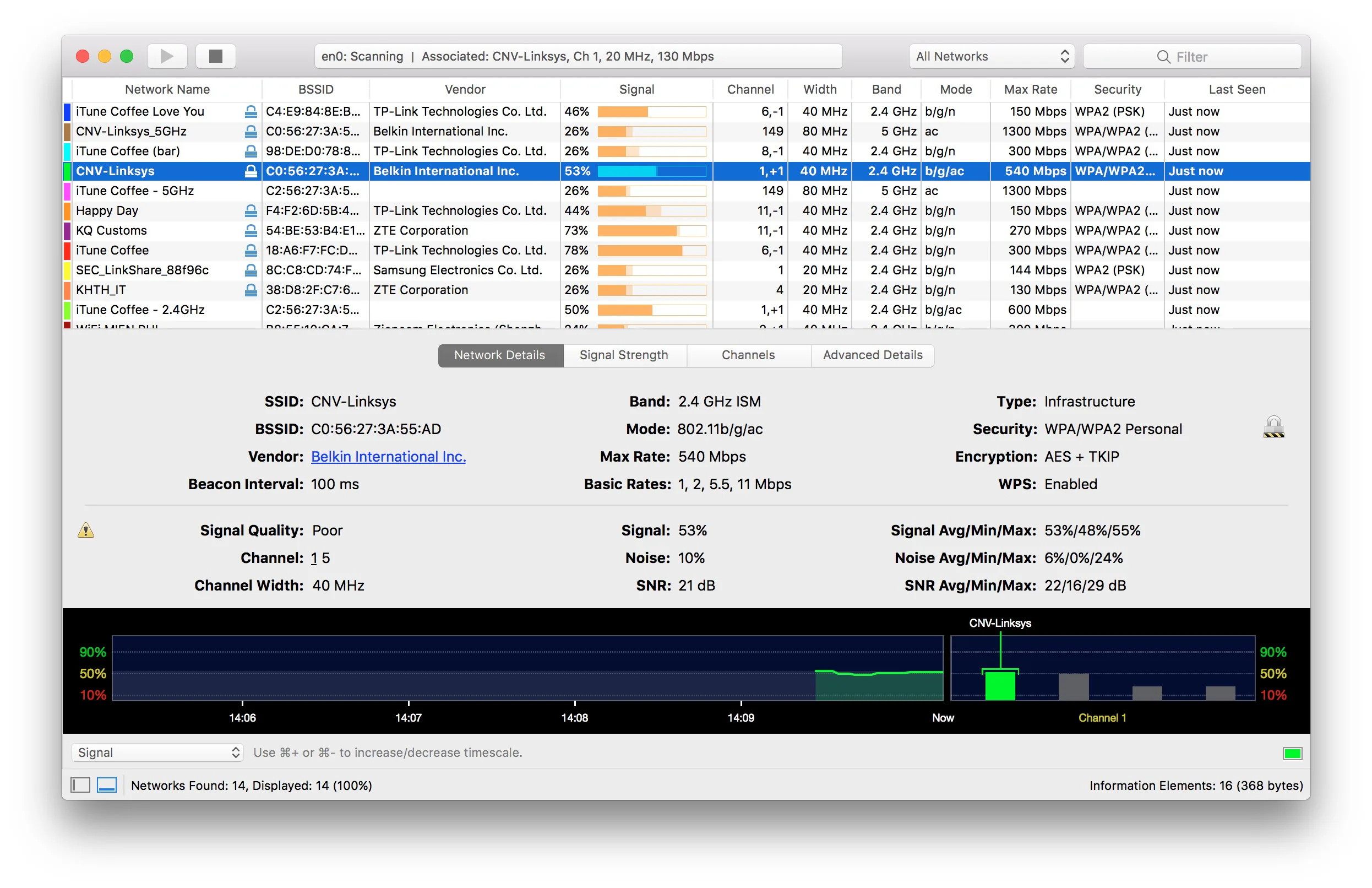1372x888 pixels.
Task: Click the magnifier icon in Filter
Action: pos(1163,57)
